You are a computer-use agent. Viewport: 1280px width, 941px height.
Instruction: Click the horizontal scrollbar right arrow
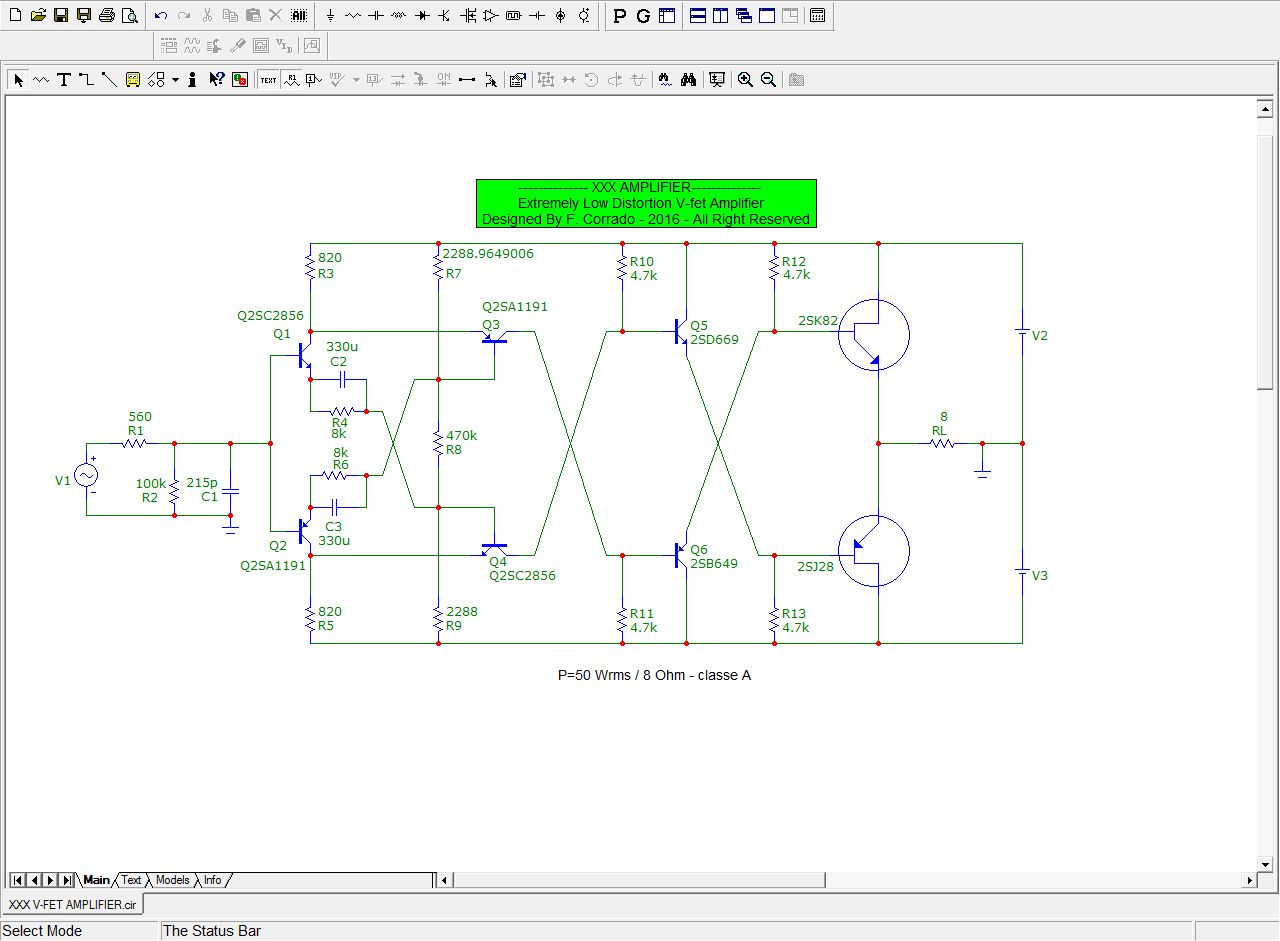point(1249,880)
